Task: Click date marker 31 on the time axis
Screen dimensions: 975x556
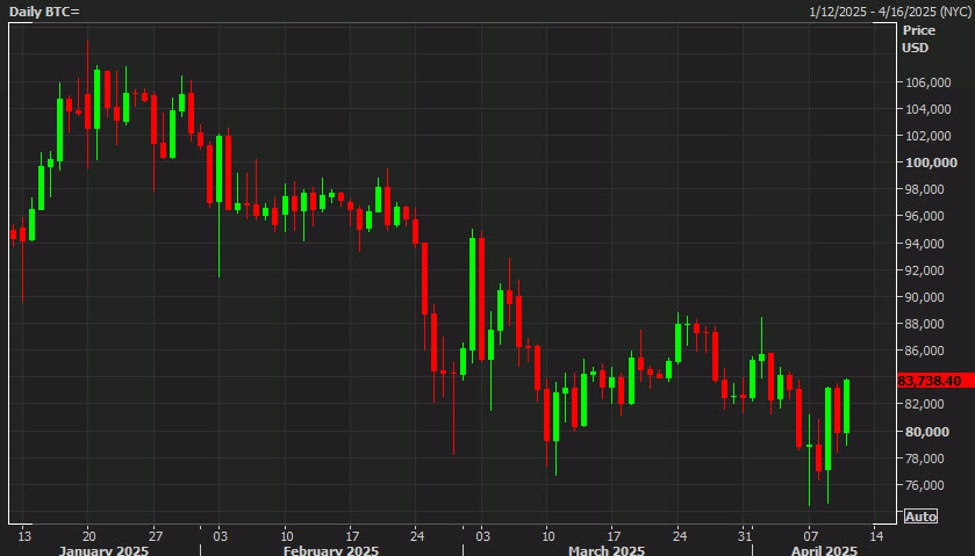Action: point(743,534)
